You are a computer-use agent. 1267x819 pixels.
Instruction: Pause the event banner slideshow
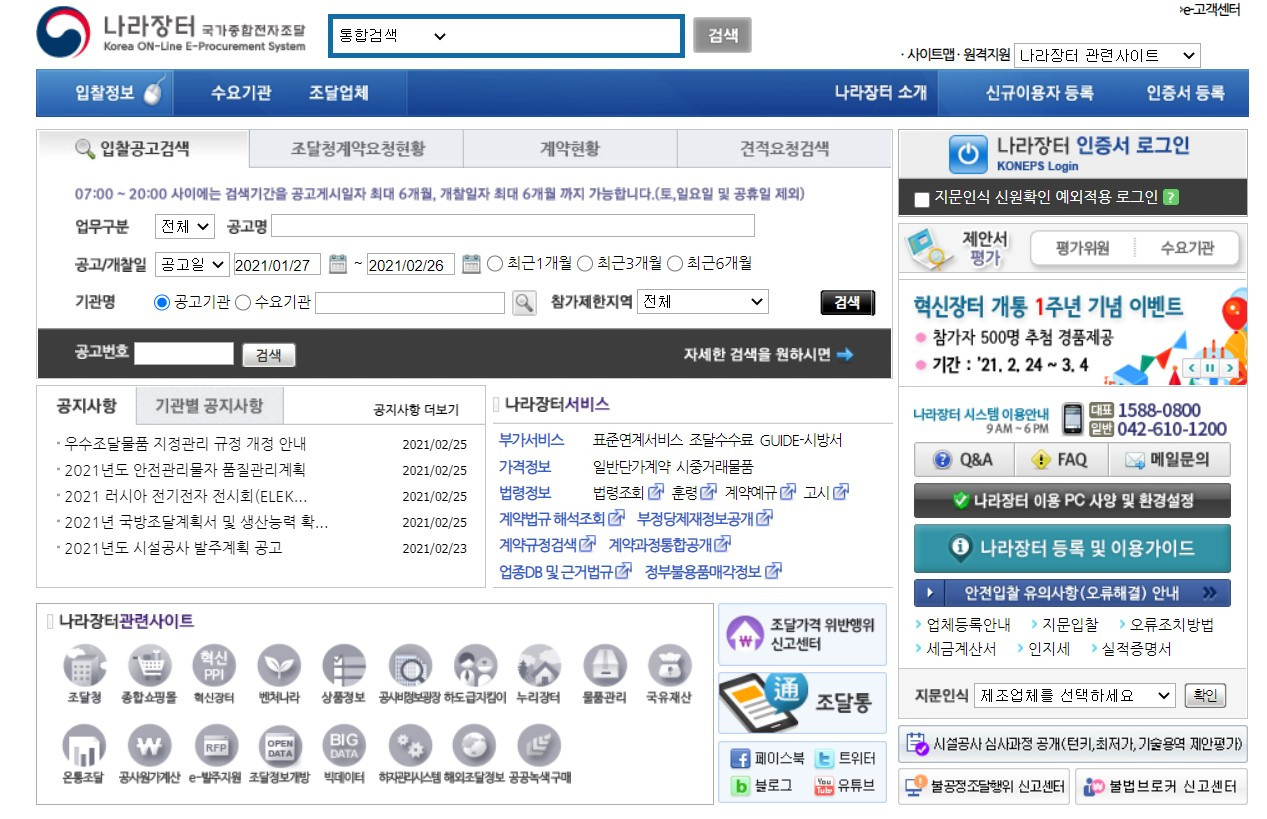[x=1210, y=369]
